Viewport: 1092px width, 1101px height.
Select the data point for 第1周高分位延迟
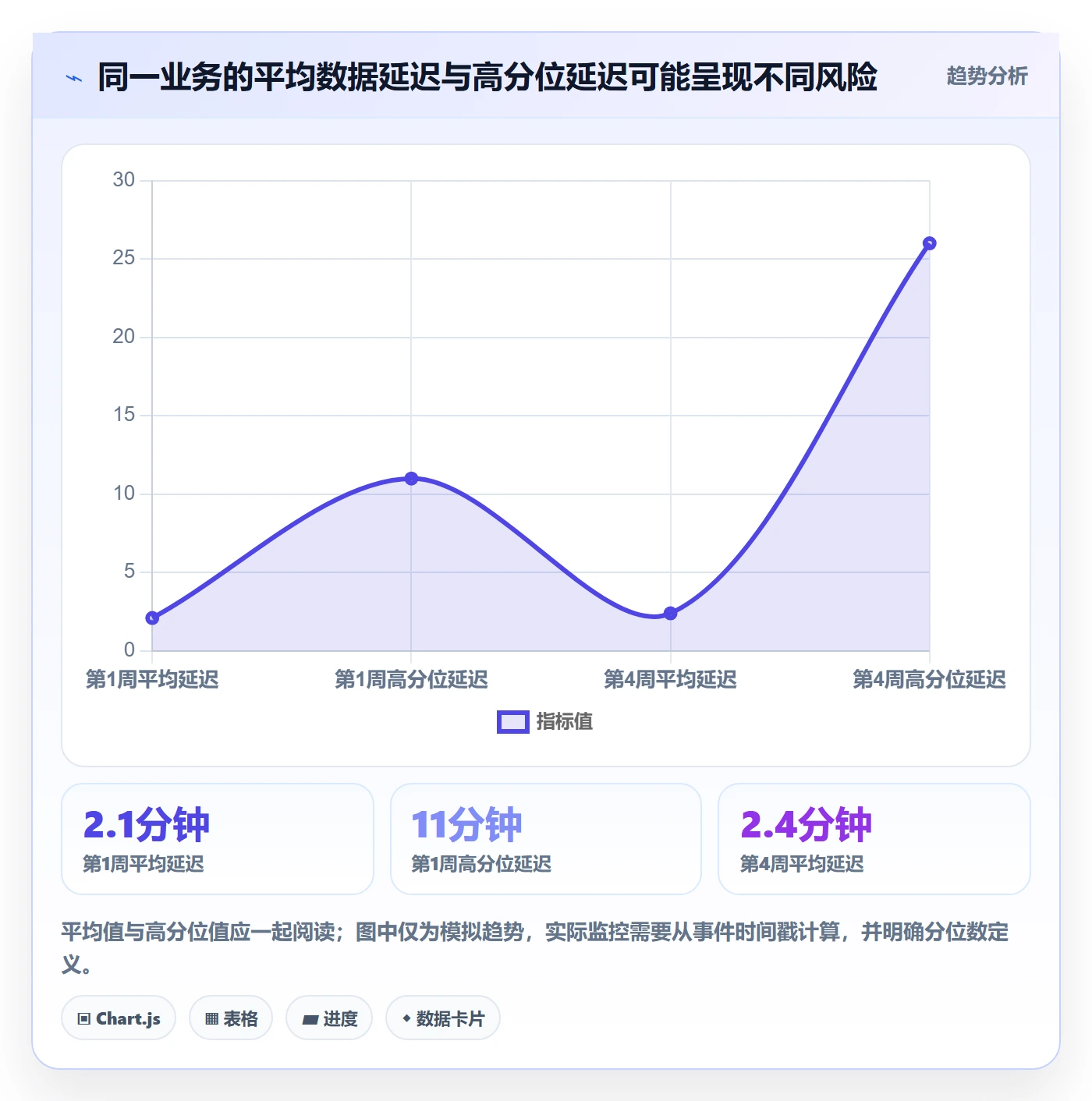[411, 479]
